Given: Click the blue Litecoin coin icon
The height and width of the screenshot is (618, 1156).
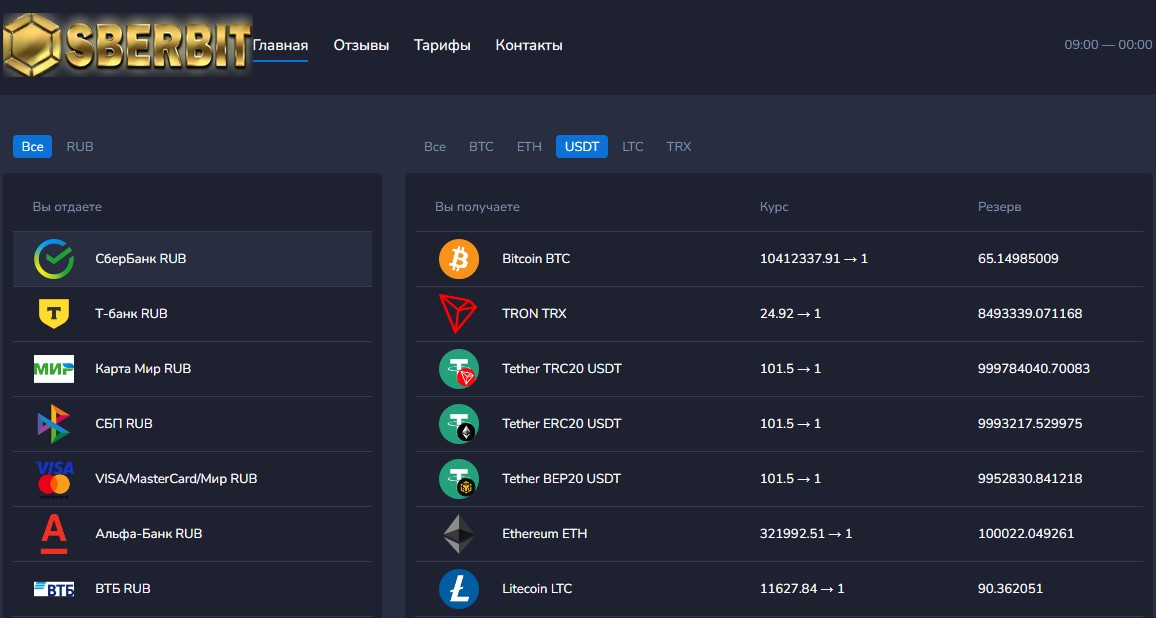Looking at the screenshot, I should tap(459, 589).
